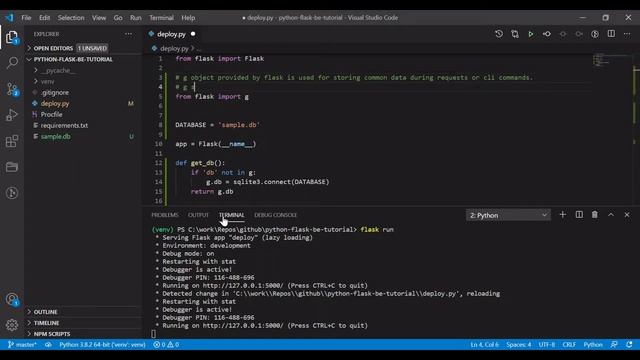Open Explorer views and more actions ellipsis
Screen dimensions: 640x360
[x=129, y=34]
